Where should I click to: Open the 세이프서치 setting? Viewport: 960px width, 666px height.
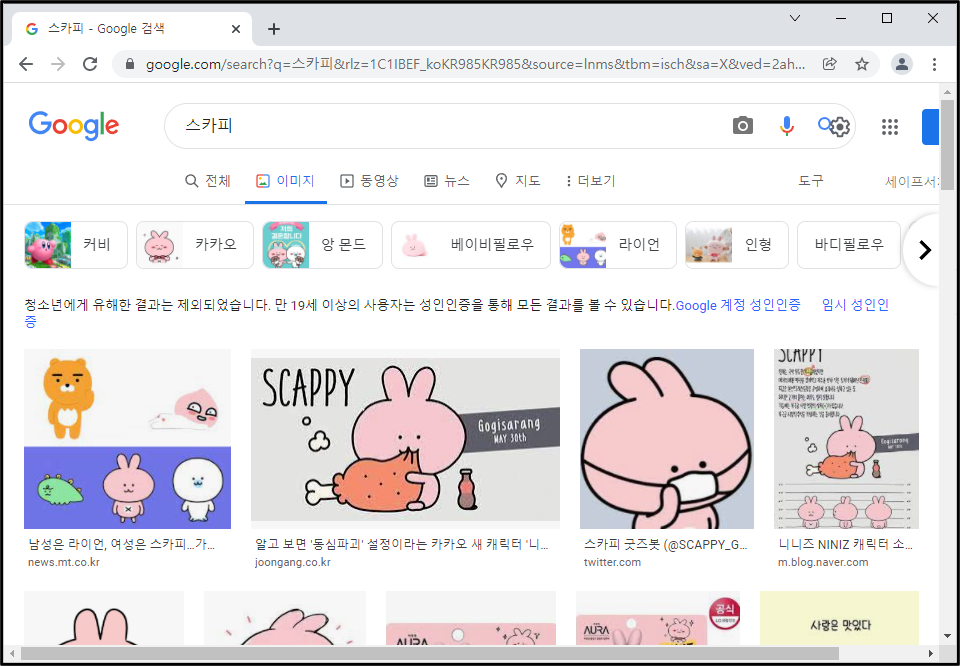911,181
